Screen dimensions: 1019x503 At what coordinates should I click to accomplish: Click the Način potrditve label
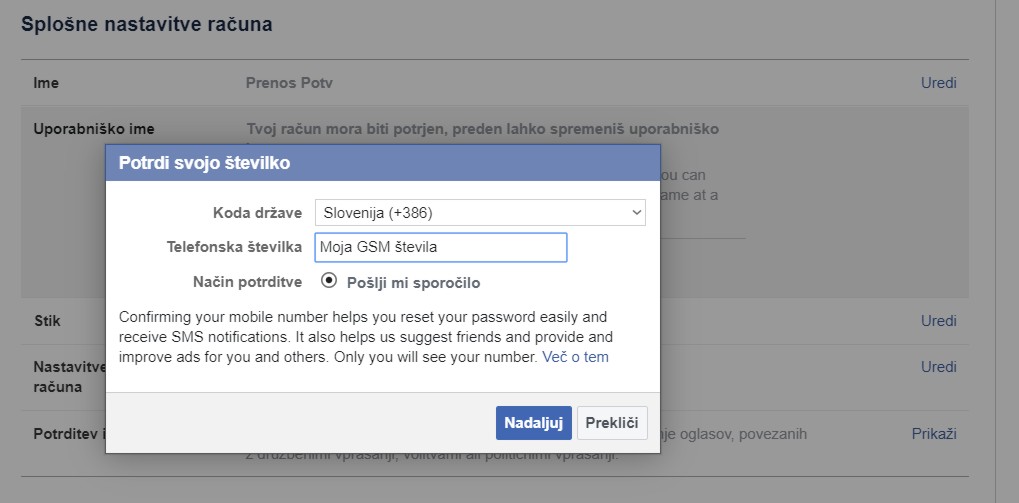tap(247, 282)
